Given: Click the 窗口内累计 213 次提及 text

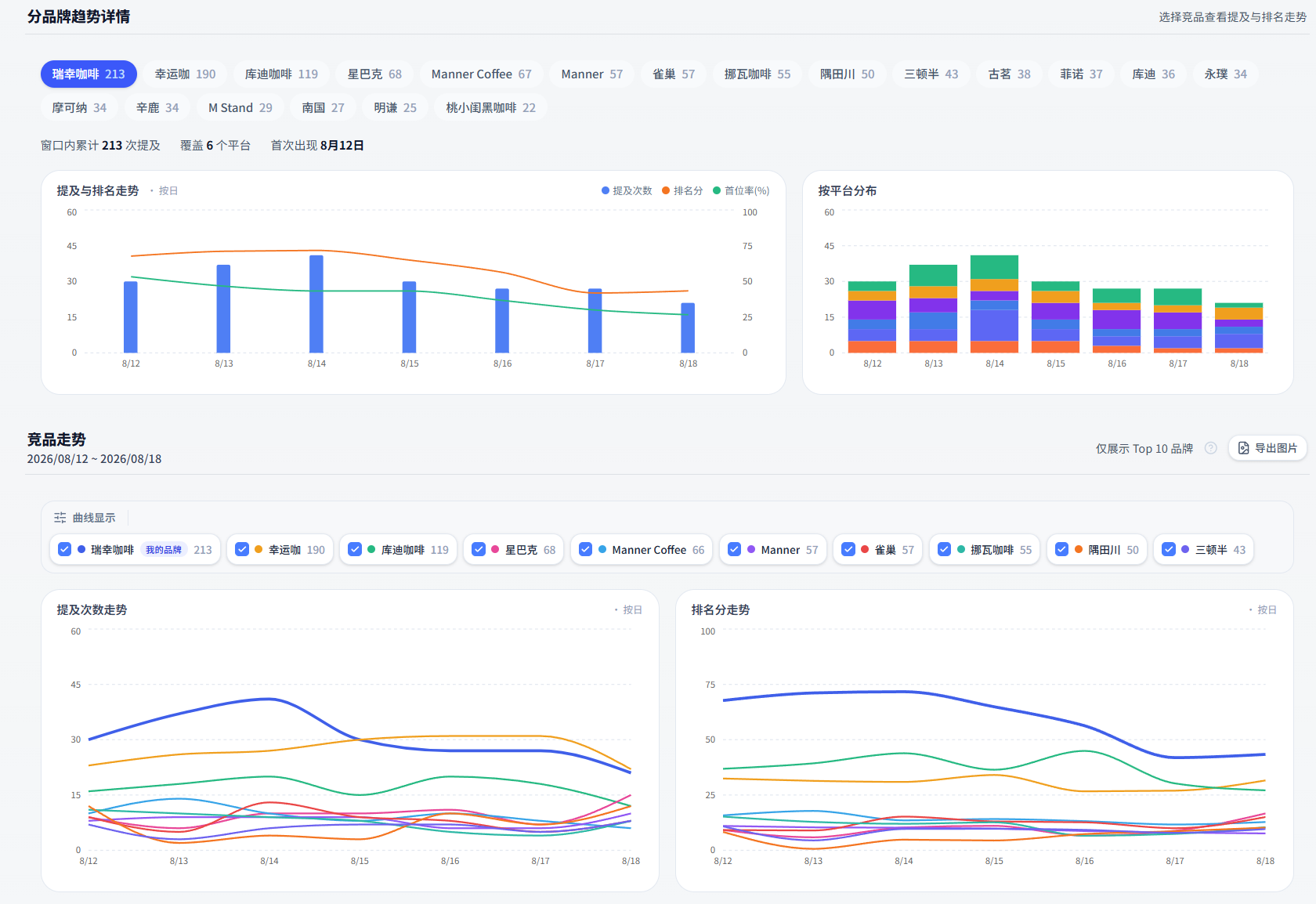Looking at the screenshot, I should tap(100, 146).
